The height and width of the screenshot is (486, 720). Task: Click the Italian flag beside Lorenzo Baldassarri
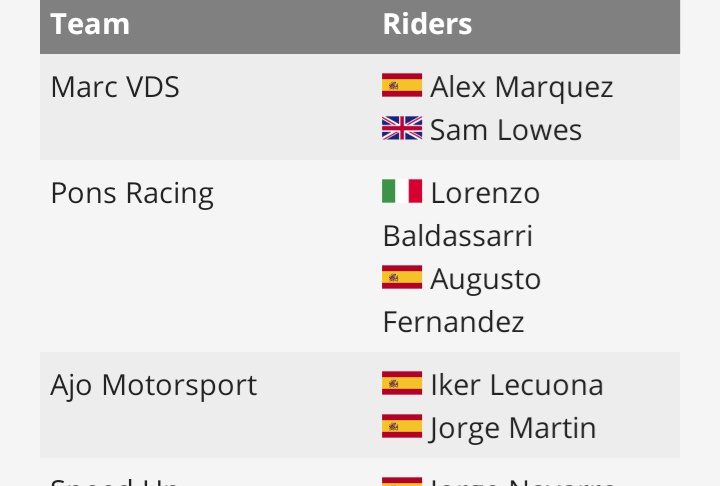coord(401,191)
